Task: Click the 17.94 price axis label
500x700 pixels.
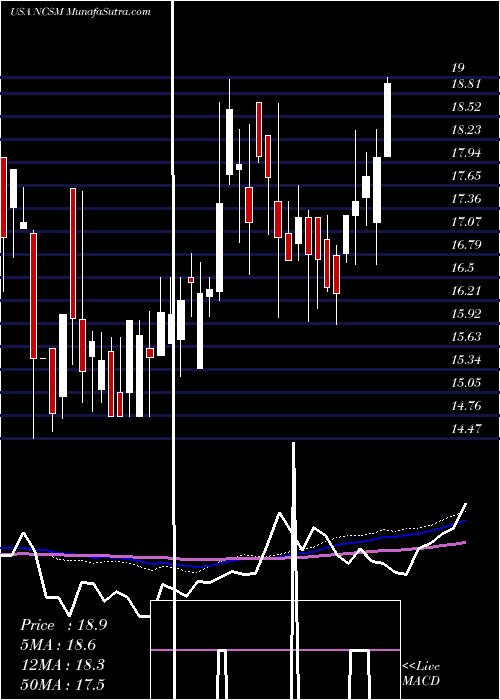Action: tap(466, 153)
